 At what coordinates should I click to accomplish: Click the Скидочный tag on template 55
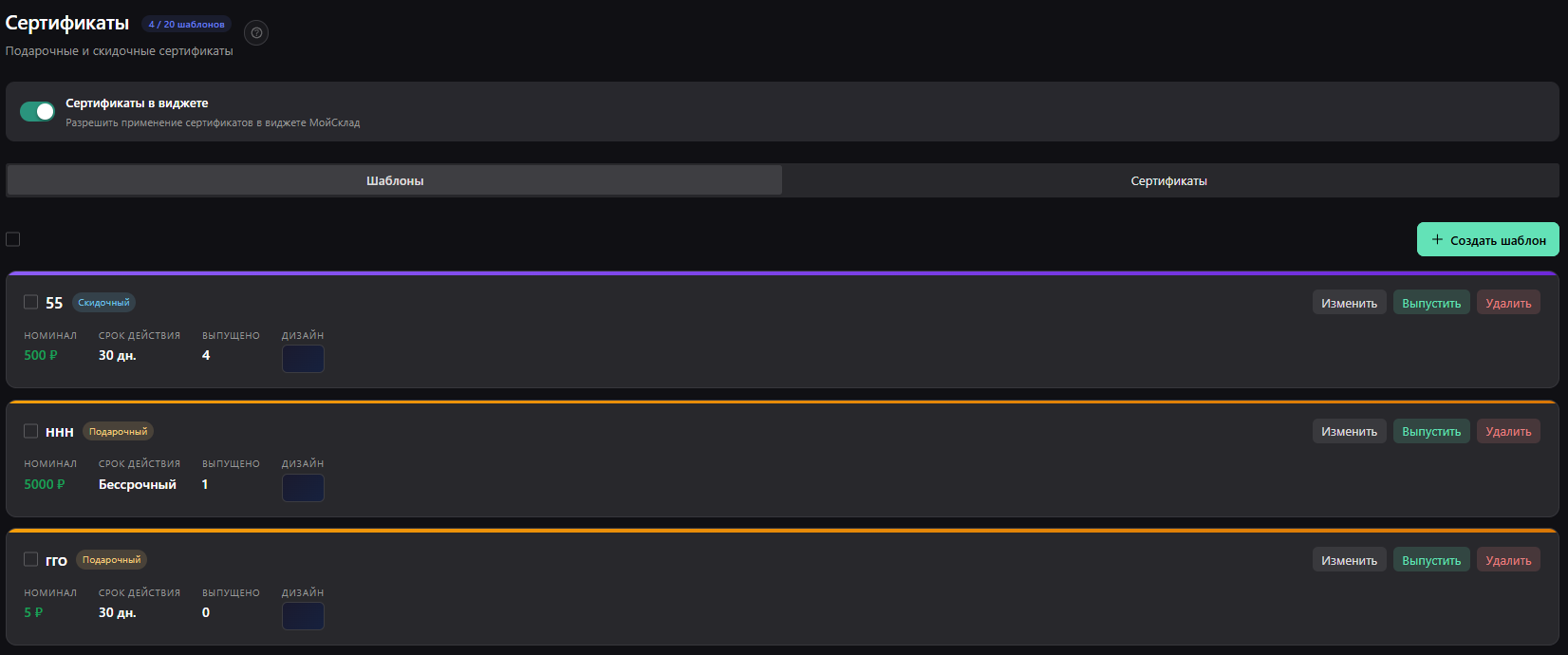(x=103, y=303)
